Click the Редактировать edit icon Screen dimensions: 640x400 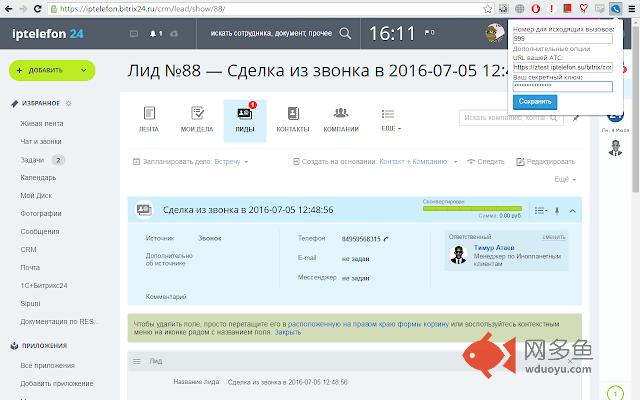click(x=520, y=161)
